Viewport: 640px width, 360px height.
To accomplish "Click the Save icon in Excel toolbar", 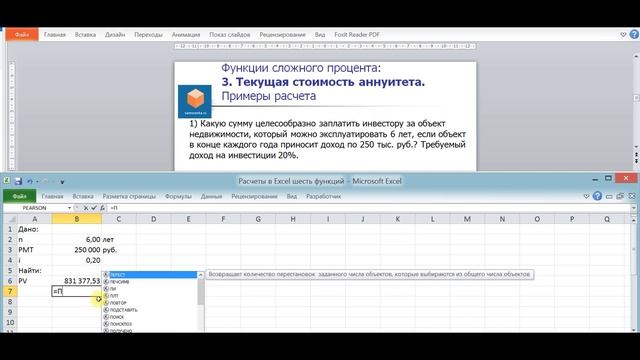I will point(18,181).
